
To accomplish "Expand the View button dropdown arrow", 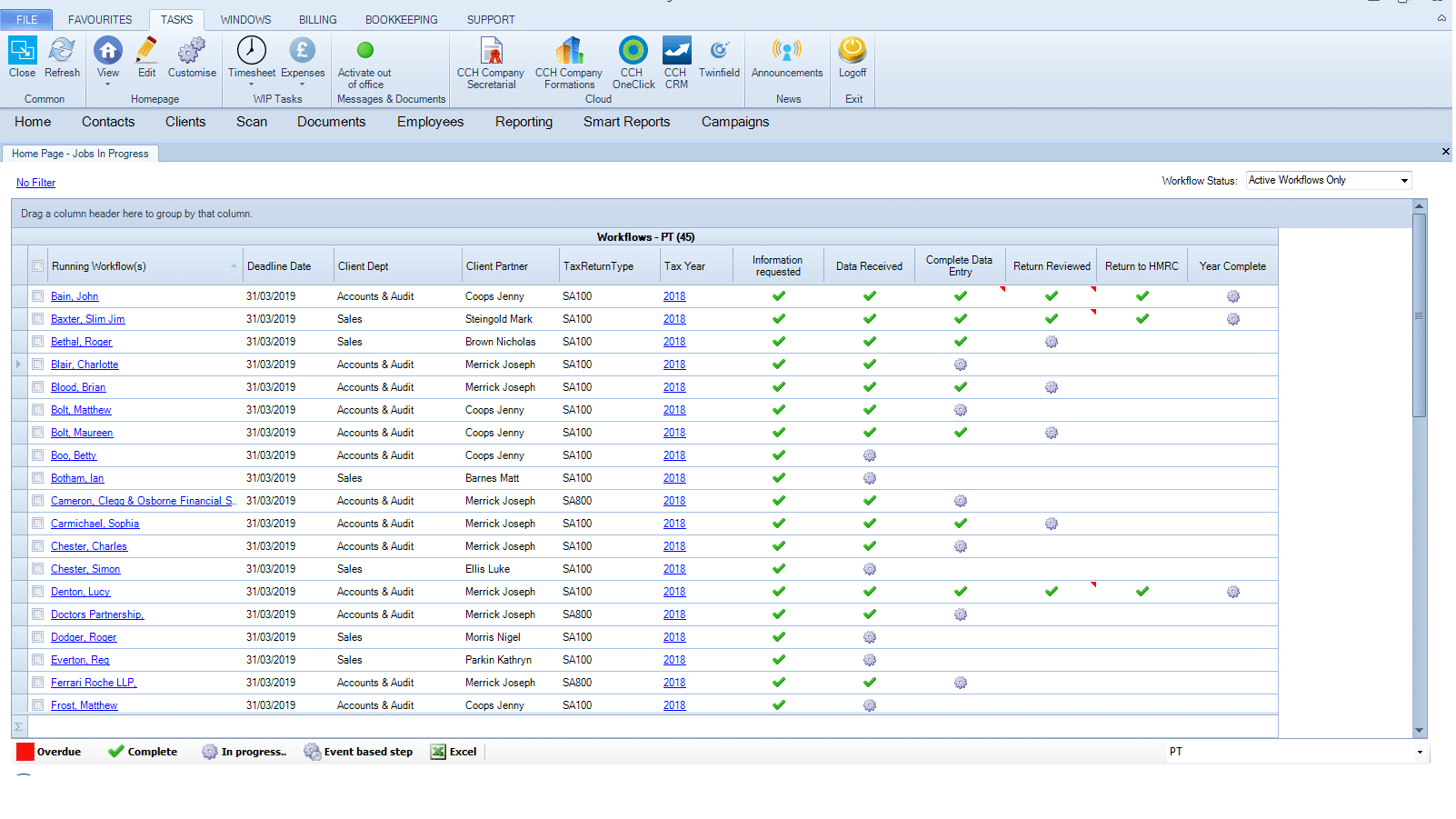I will pos(107,85).
